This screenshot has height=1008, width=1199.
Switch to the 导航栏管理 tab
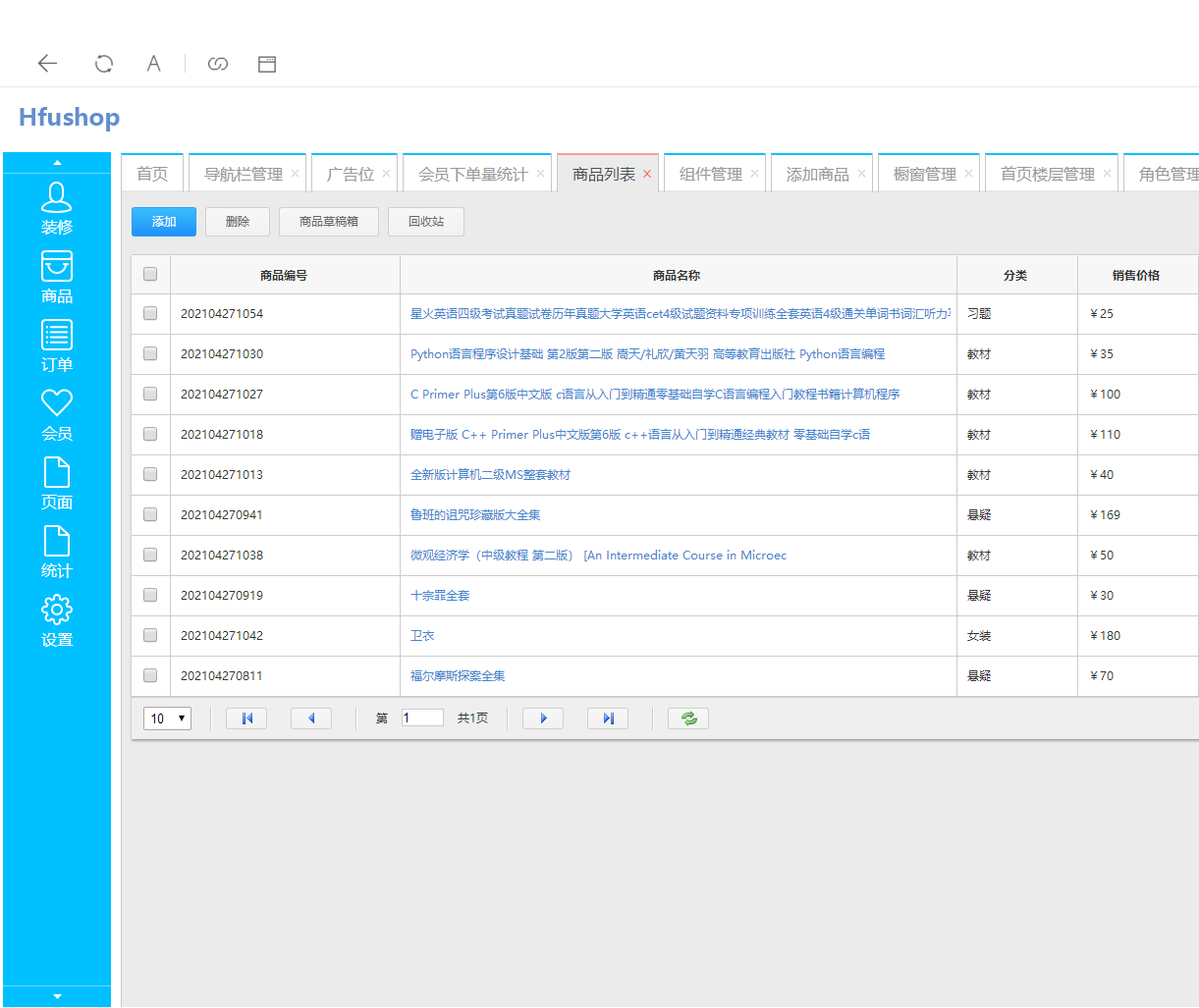[243, 174]
